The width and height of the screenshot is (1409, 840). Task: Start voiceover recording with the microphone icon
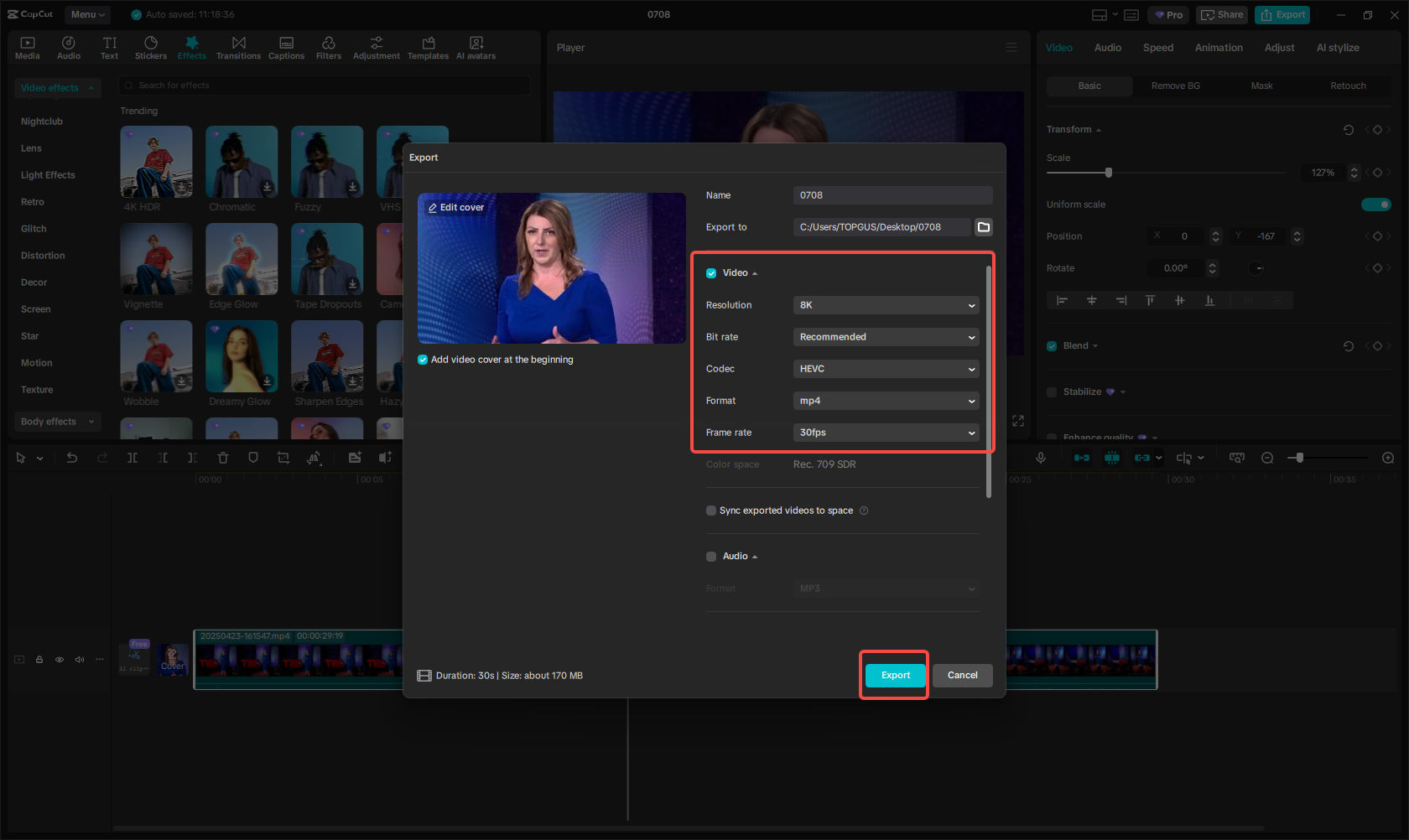[1040, 458]
